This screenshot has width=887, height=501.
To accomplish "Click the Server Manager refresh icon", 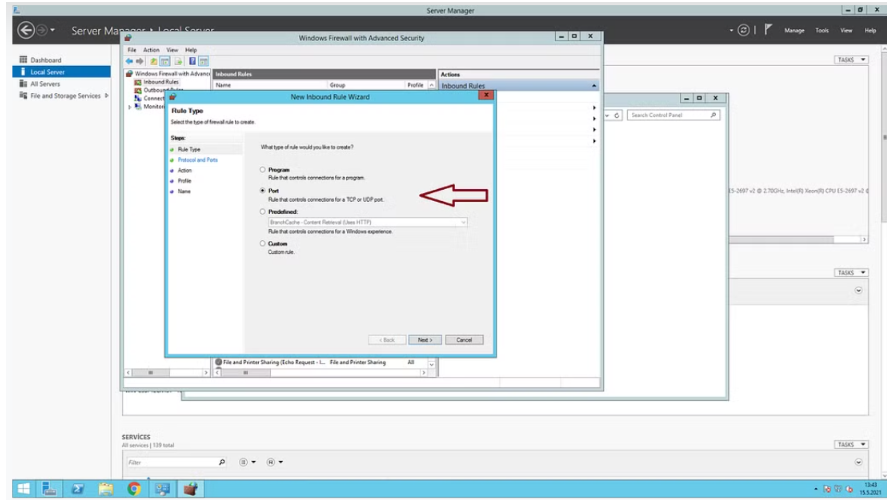I will coord(743,30).
